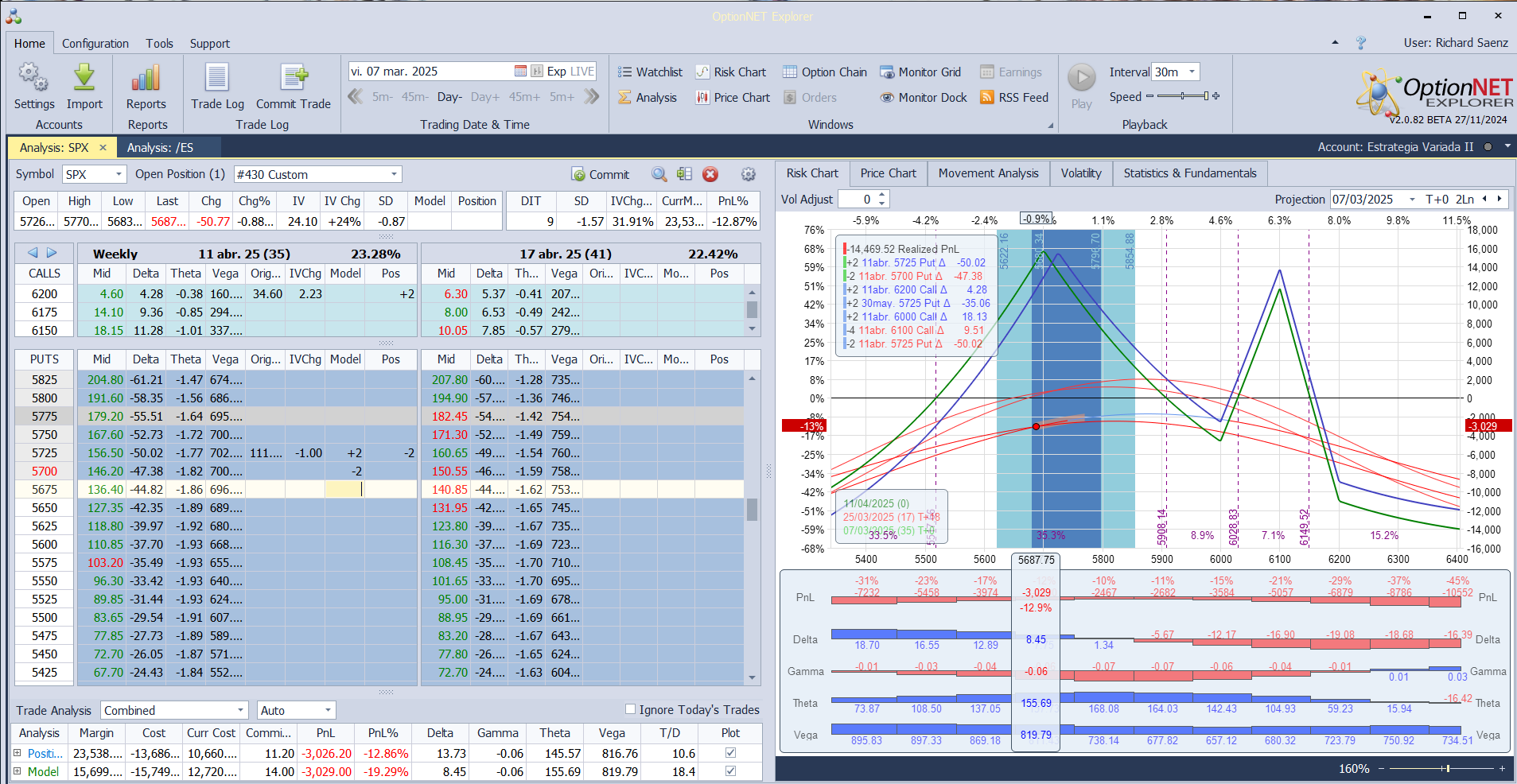Click the Day+ time step button
The width and height of the screenshot is (1517, 784).
485,97
